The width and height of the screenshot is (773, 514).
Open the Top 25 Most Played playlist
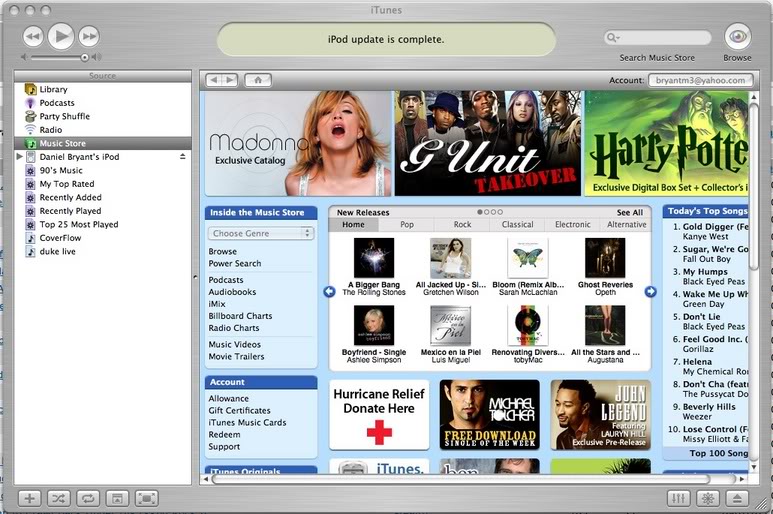[103, 224]
